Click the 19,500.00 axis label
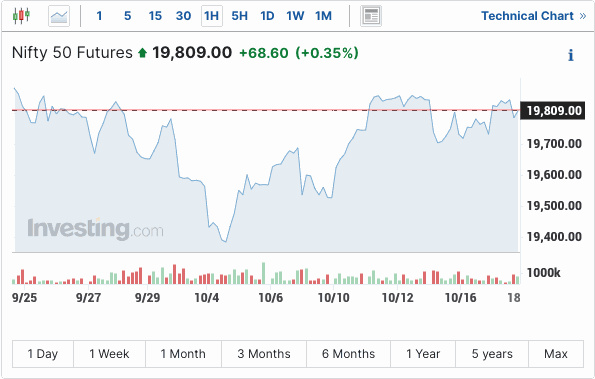 point(554,206)
